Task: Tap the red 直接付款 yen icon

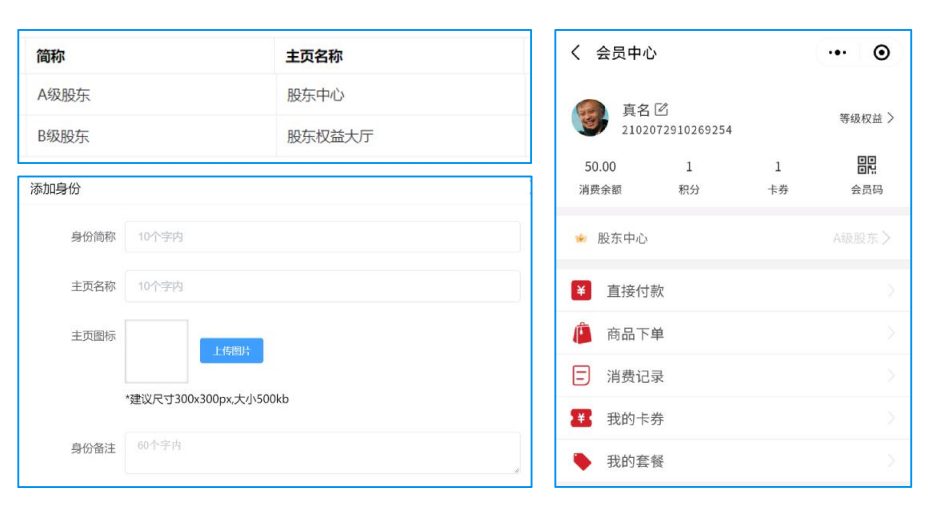Action: pyautogui.click(x=581, y=291)
